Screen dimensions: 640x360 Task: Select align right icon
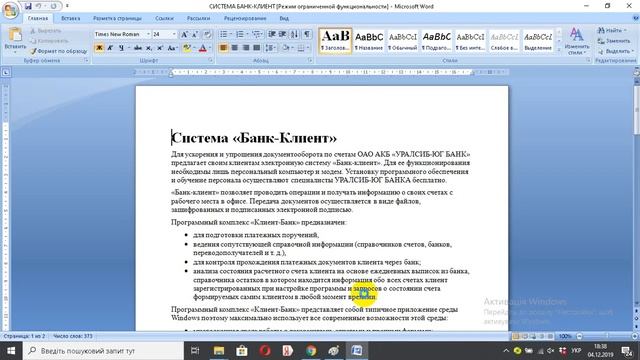pos(245,48)
